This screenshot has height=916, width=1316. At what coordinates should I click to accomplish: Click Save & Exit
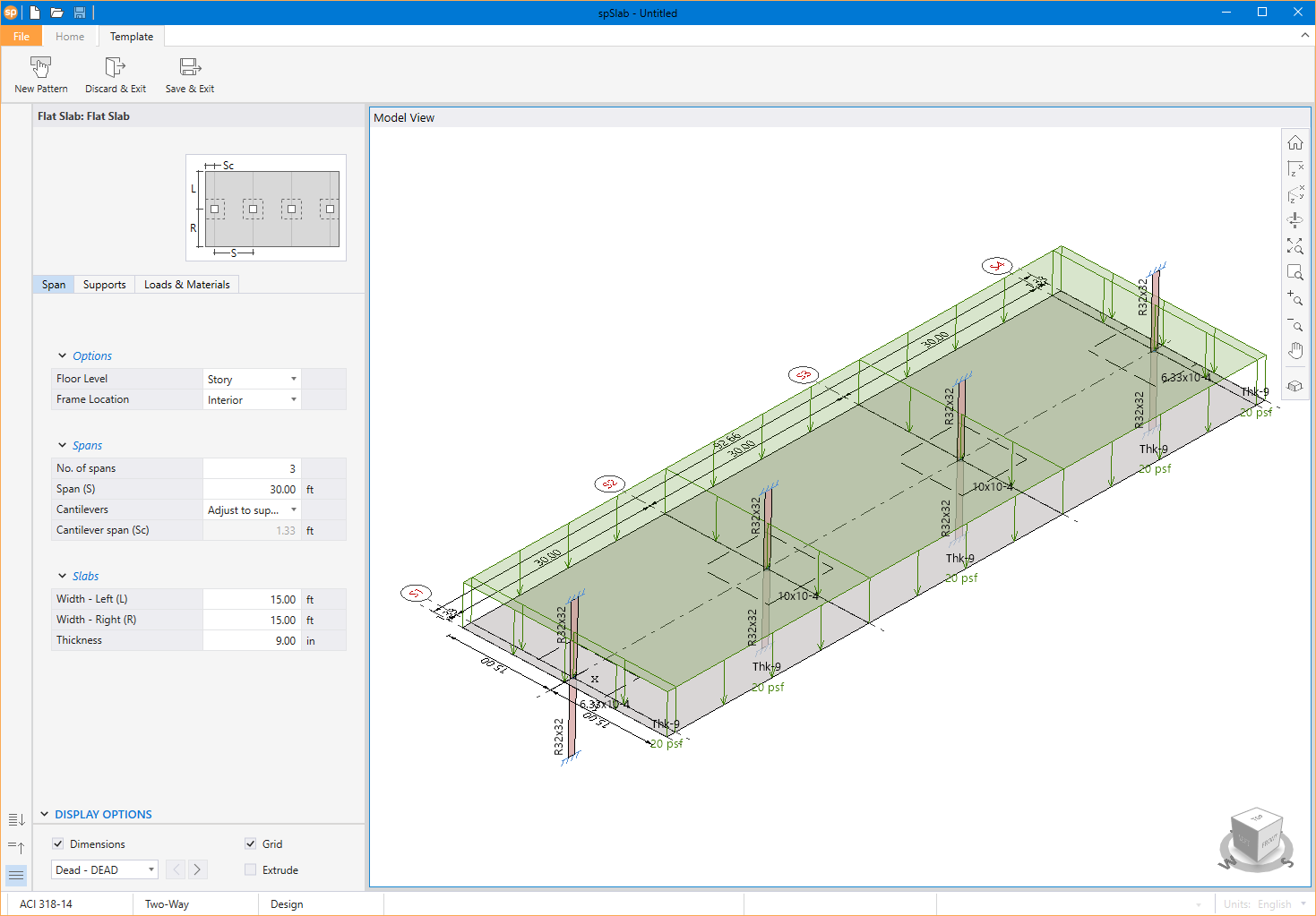pos(190,75)
